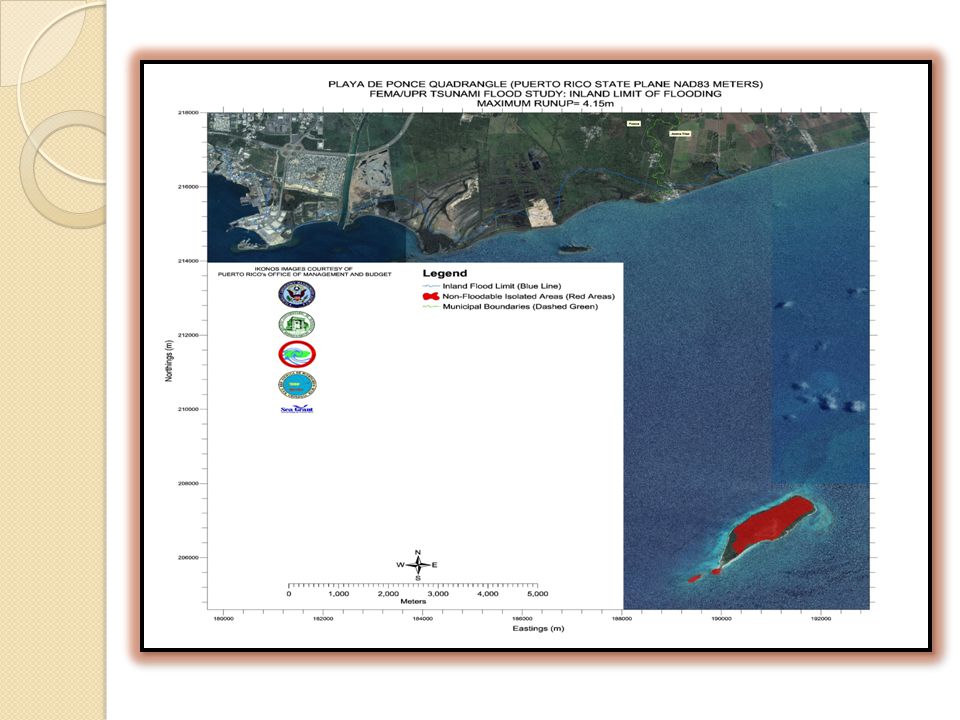Viewport: 960px width, 720px height.
Task: Click the '3,000' scale bar label
Action: pyautogui.click(x=438, y=594)
